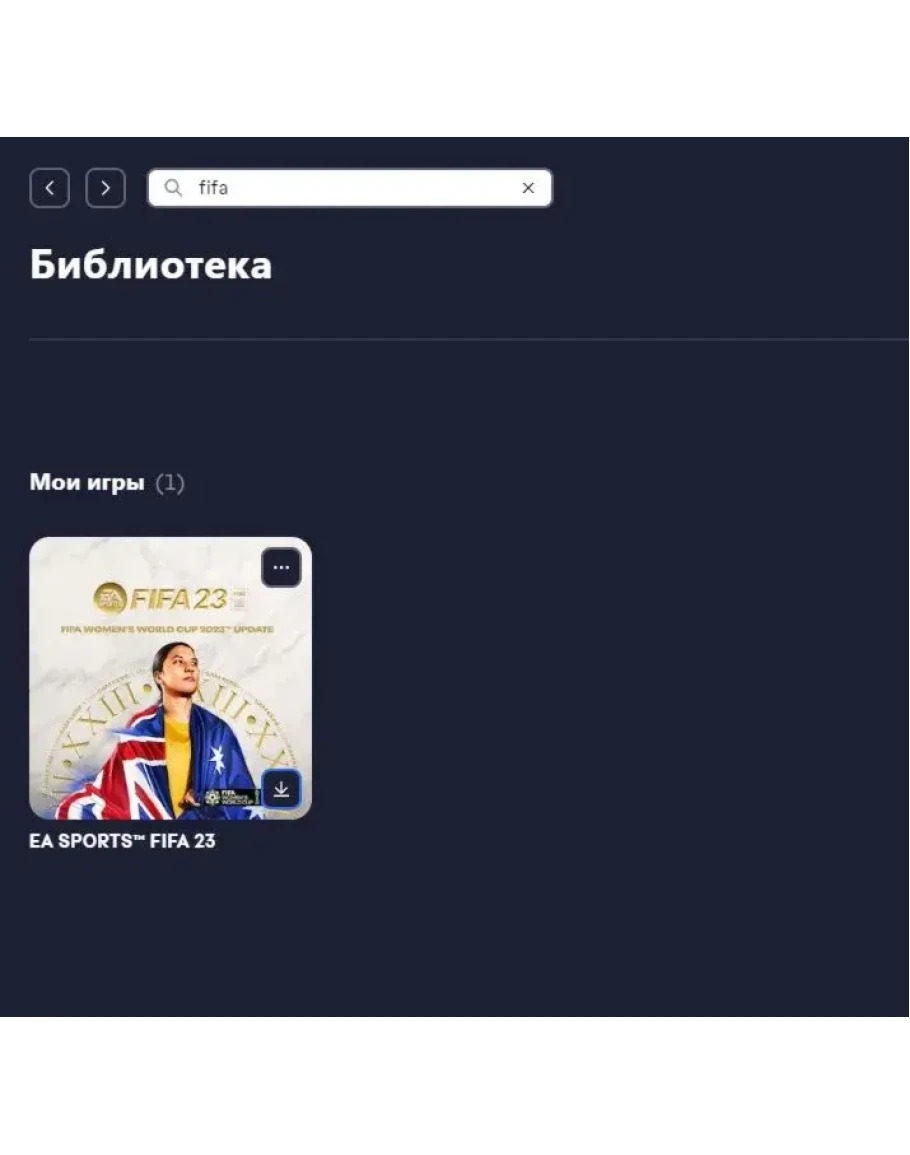Screen dimensions: 910x1155
Task: Clear the search with the X icon
Action: (x=528, y=188)
